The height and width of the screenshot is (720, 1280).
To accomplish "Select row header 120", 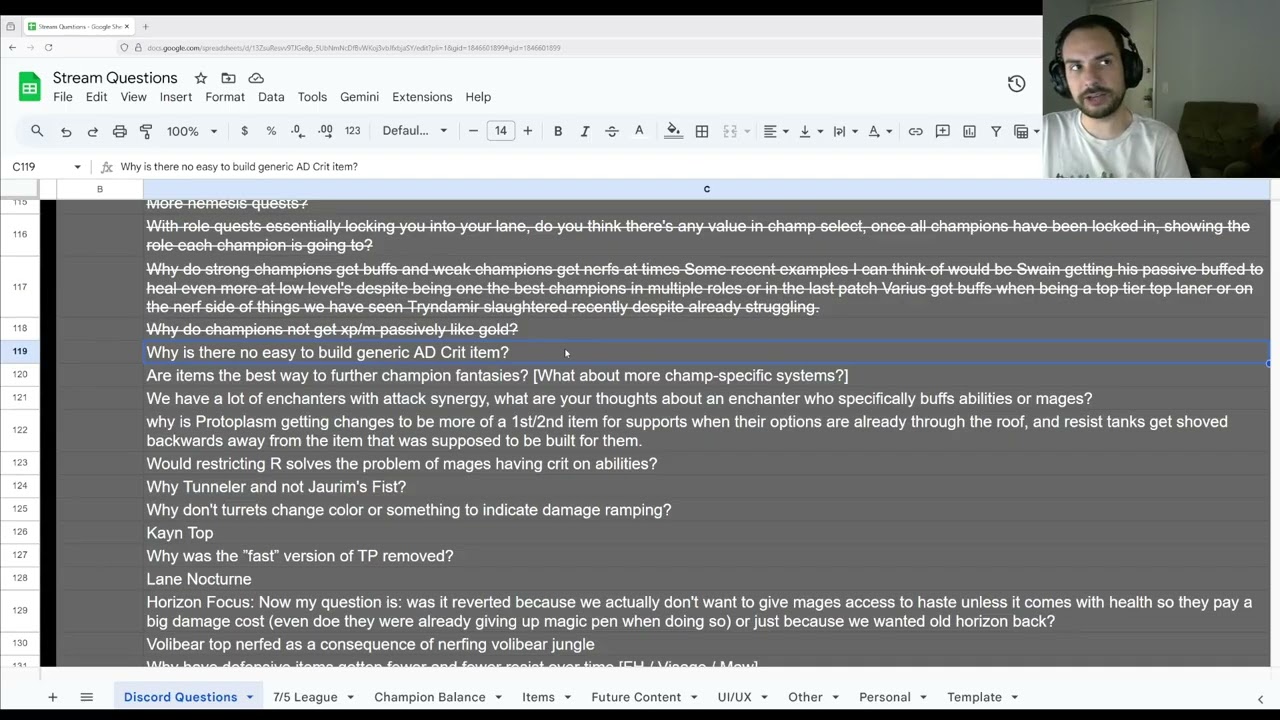I will click(x=20, y=375).
